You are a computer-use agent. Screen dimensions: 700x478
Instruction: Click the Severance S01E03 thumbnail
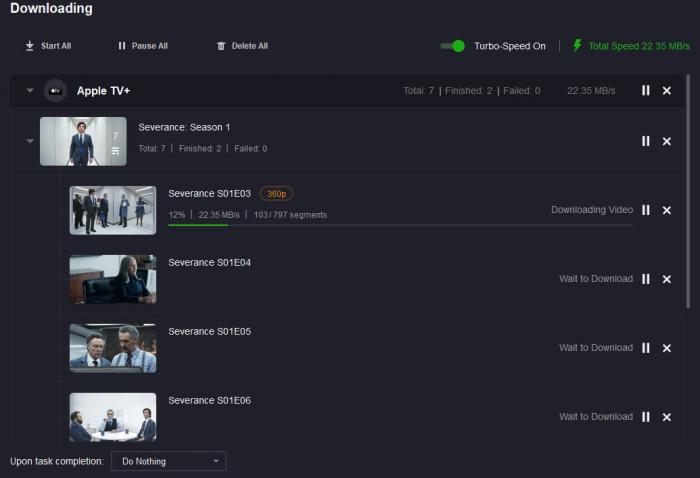coord(113,210)
